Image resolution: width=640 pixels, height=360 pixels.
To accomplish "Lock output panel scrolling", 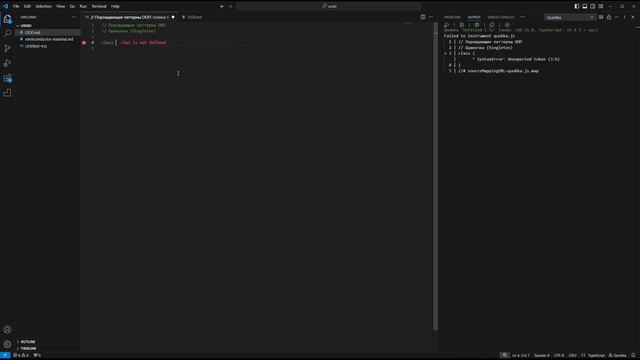I will pos(609,17).
